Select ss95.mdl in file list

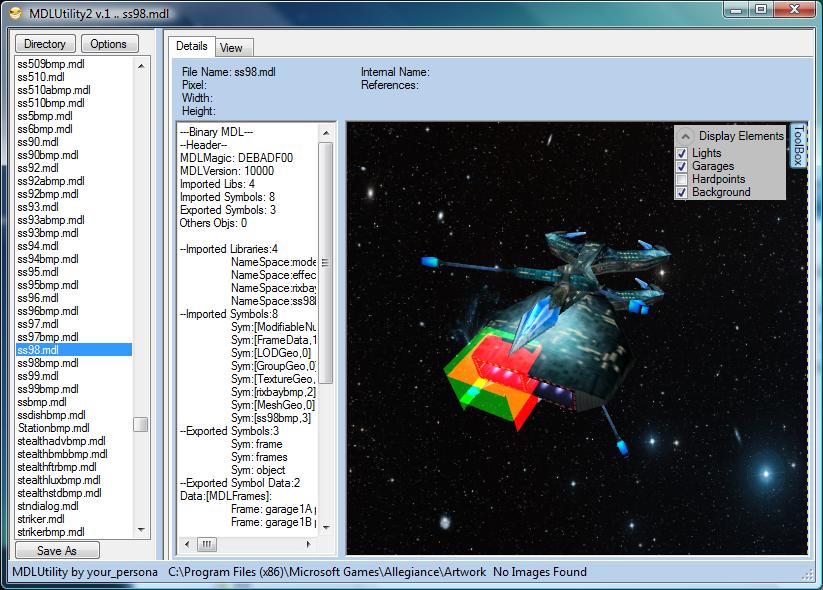(x=38, y=272)
